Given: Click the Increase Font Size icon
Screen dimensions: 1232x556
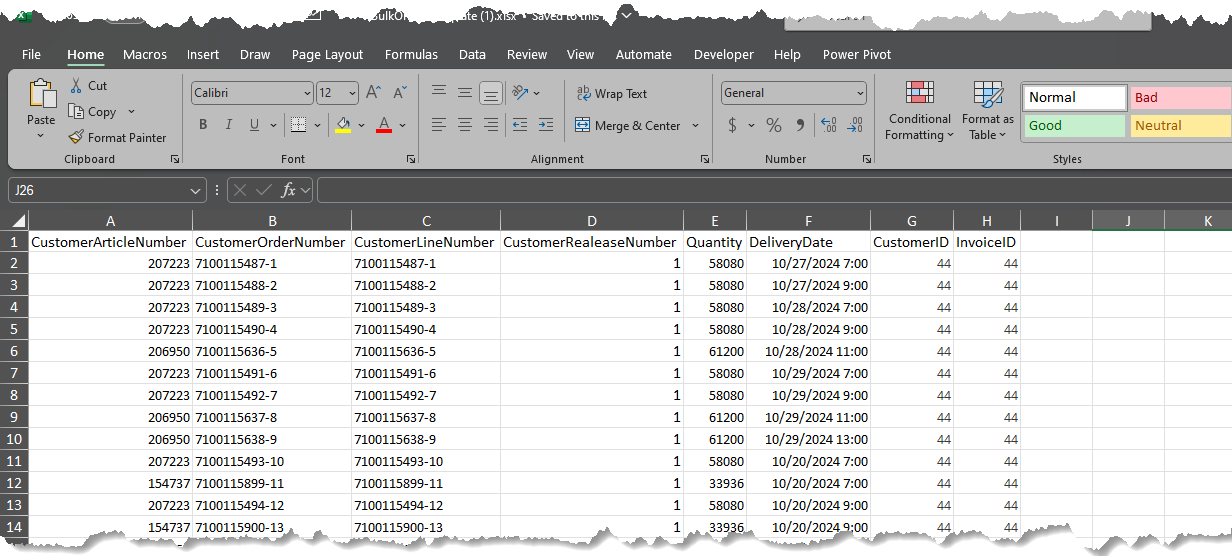Looking at the screenshot, I should tap(374, 92).
